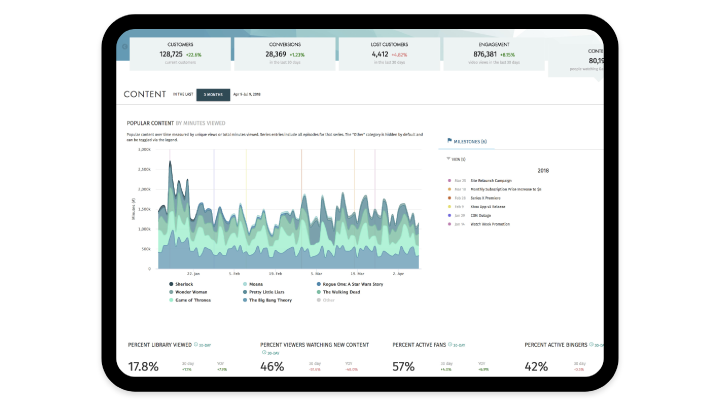Click the date range text beside 3 Months

(247, 94)
